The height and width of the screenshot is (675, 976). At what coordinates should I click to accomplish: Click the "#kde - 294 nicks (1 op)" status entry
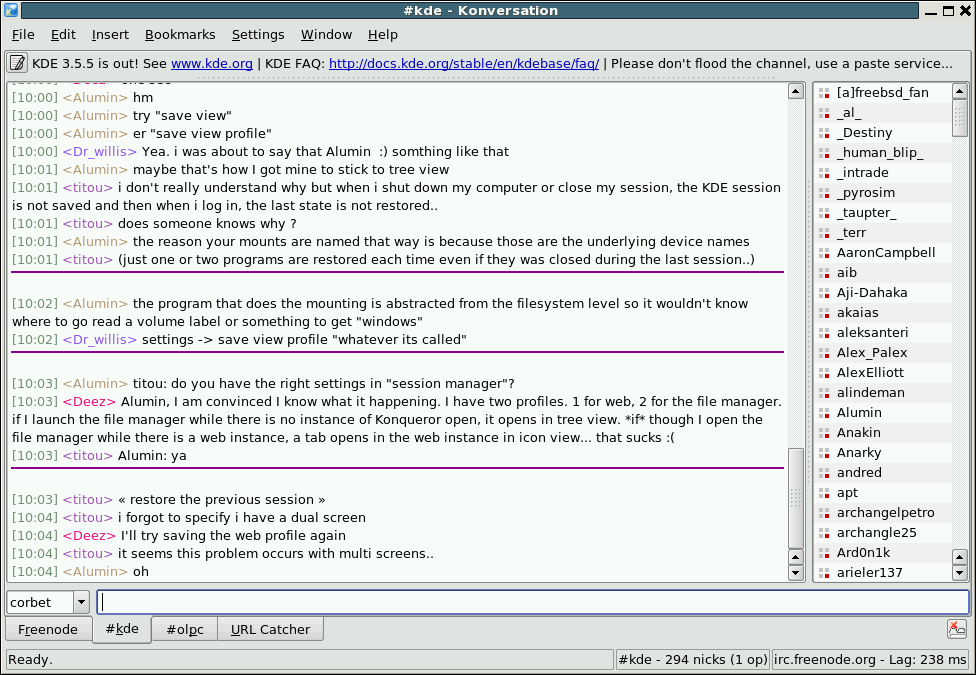pos(693,659)
